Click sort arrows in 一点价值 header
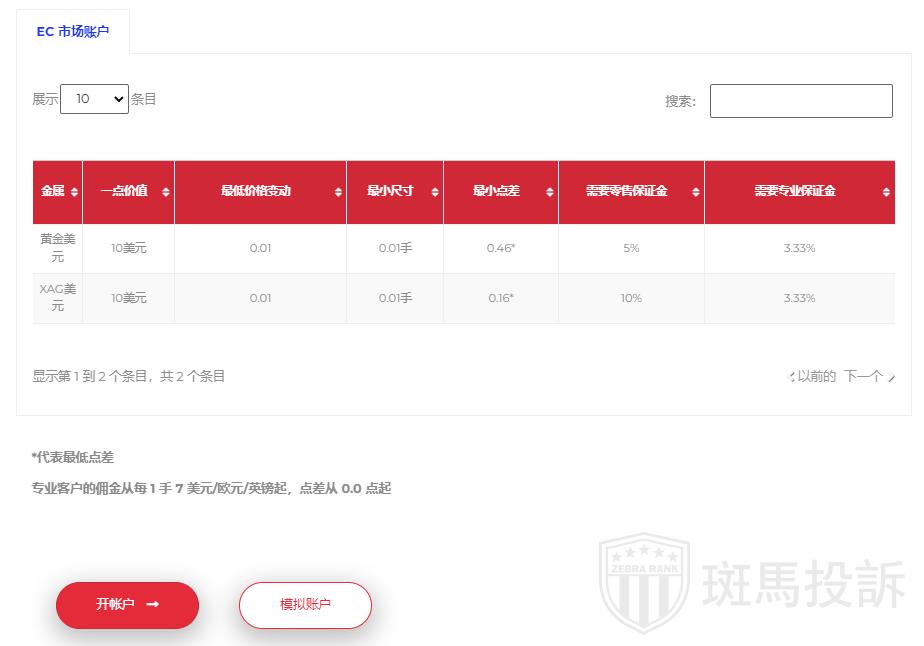Screen dimensions: 924x646 166,192
